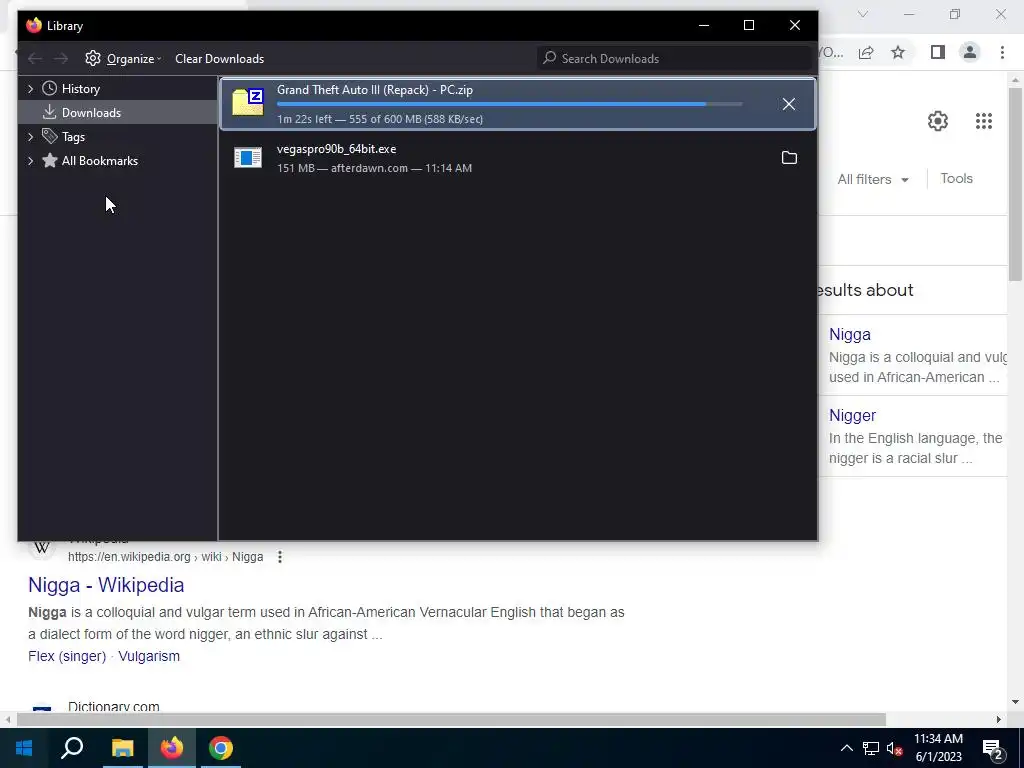Click the Firefox logo in Library title bar
Image resolution: width=1024 pixels, height=768 pixels.
point(34,25)
